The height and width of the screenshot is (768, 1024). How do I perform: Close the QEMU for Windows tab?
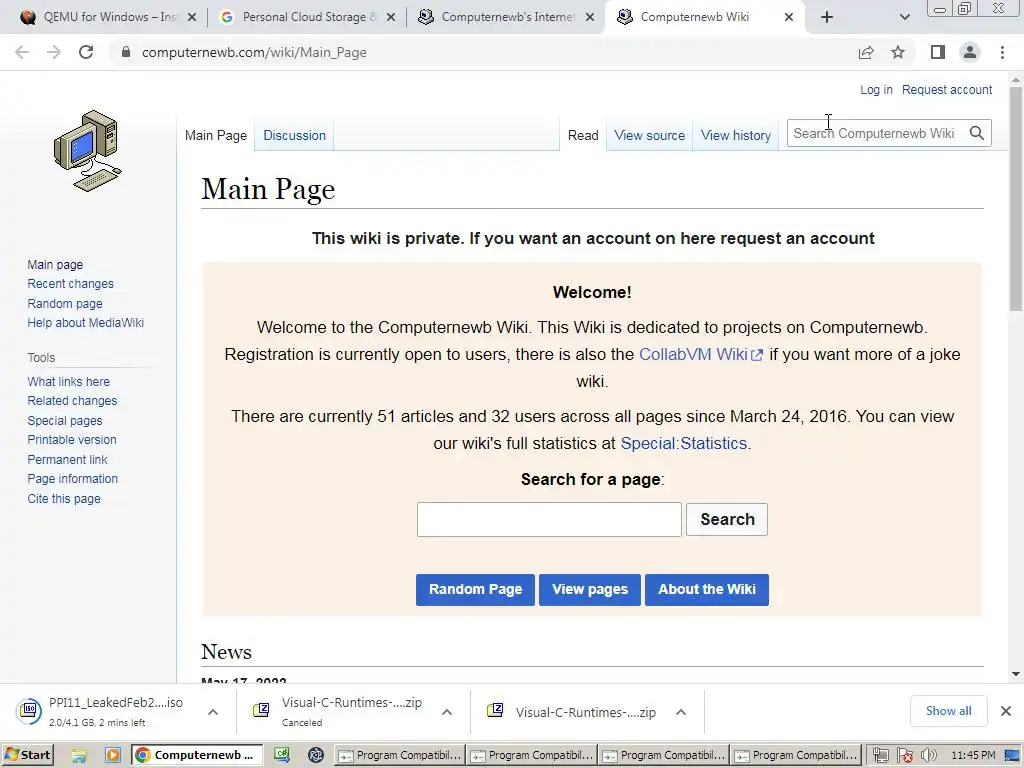pos(192,17)
